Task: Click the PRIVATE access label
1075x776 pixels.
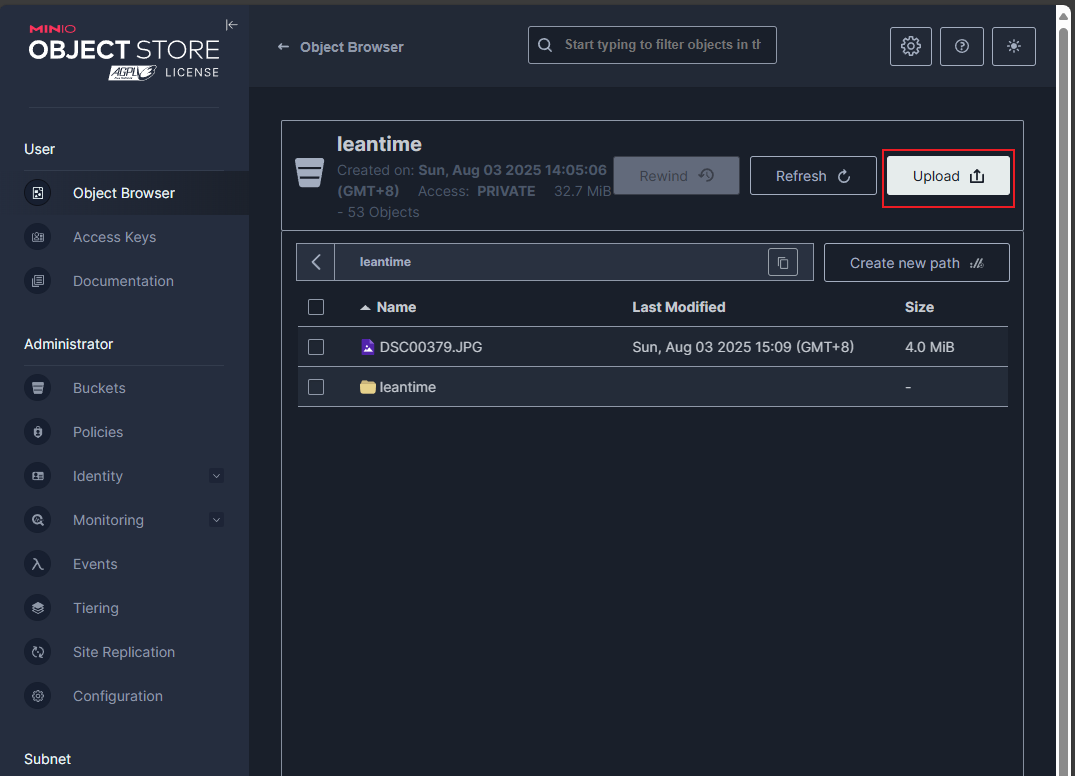Action: point(505,191)
